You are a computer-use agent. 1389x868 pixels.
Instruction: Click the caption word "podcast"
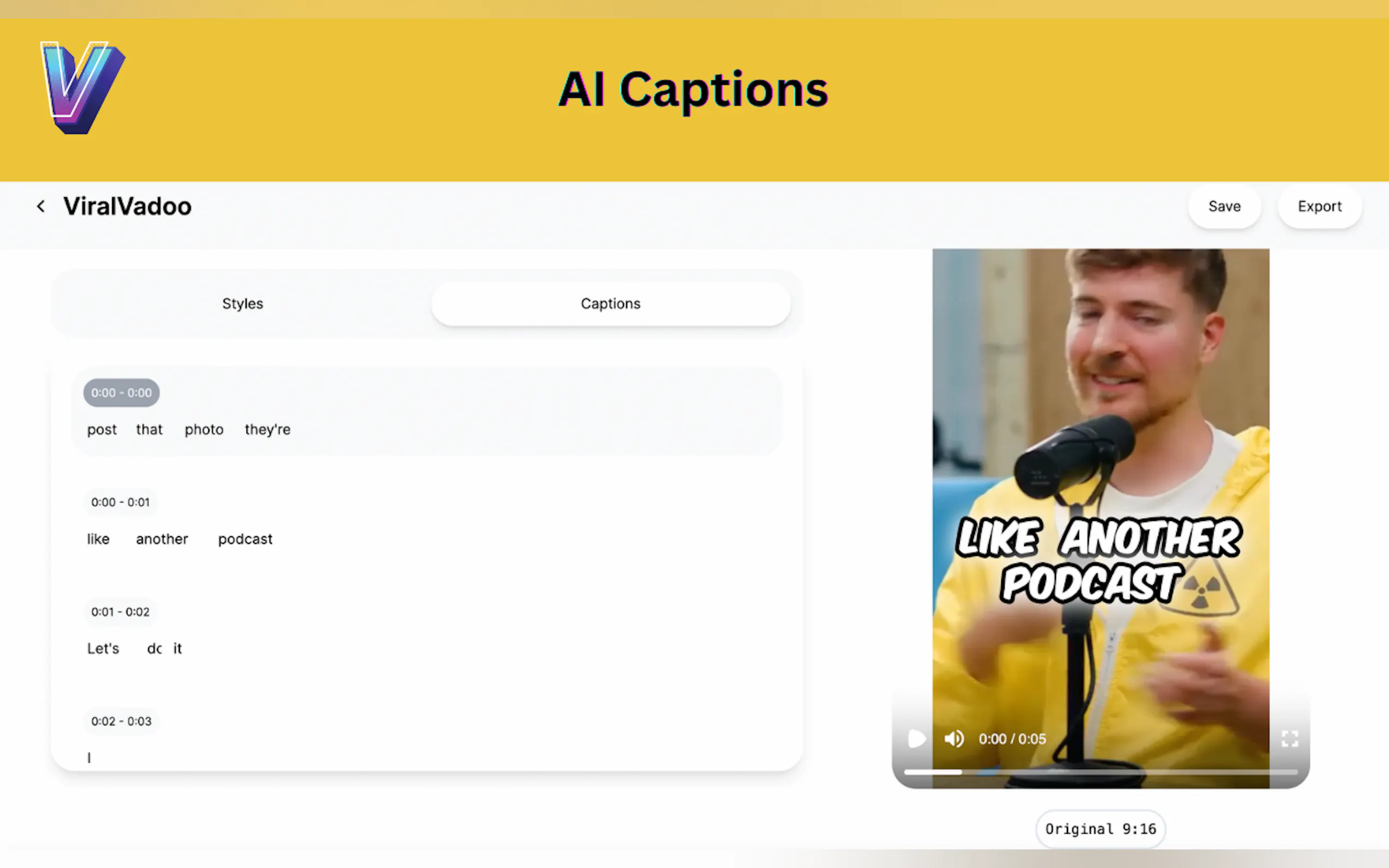pyautogui.click(x=245, y=539)
